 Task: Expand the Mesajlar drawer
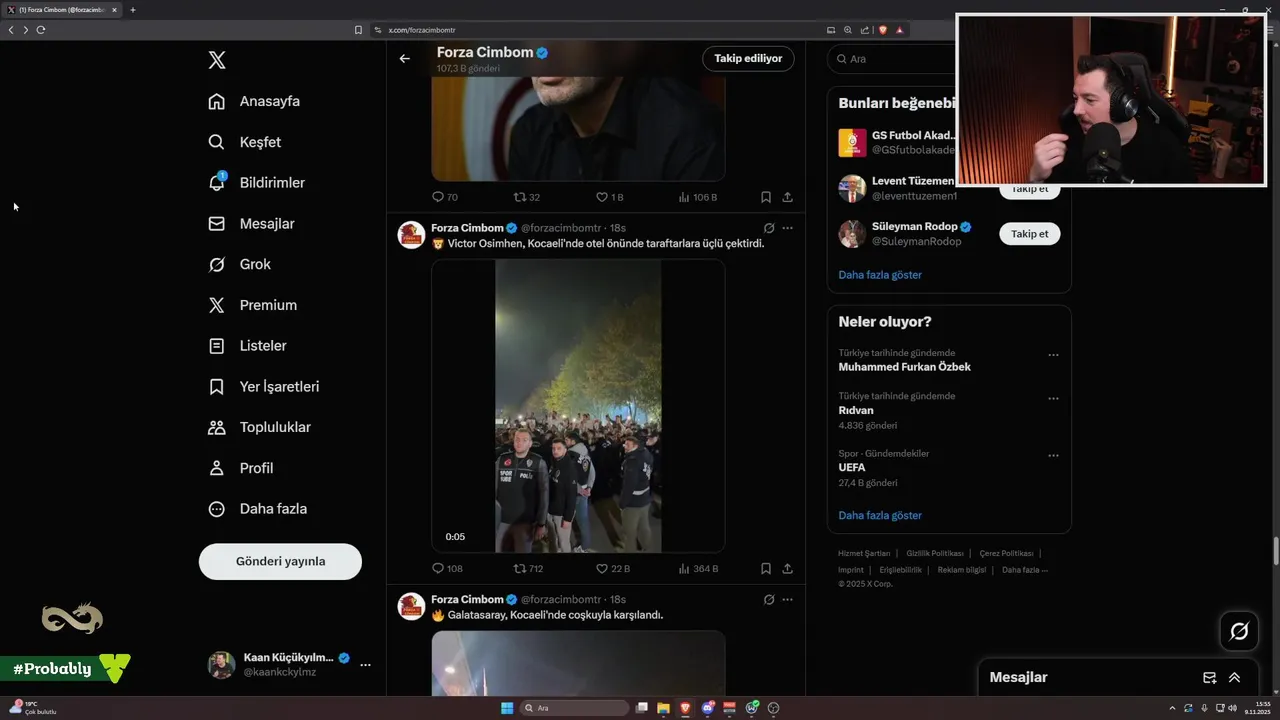1234,677
